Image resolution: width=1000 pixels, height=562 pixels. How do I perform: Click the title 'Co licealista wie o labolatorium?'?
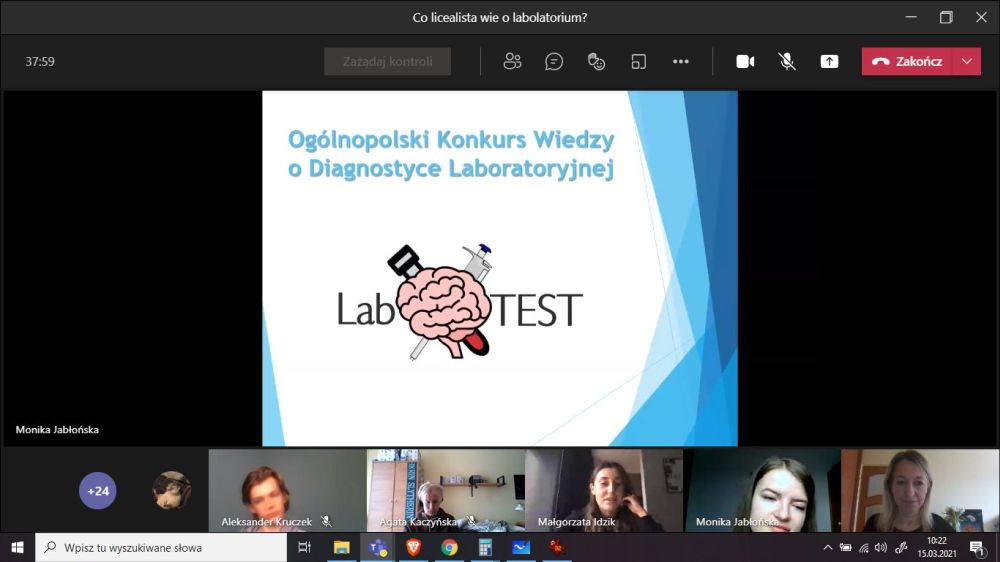pyautogui.click(x=499, y=17)
